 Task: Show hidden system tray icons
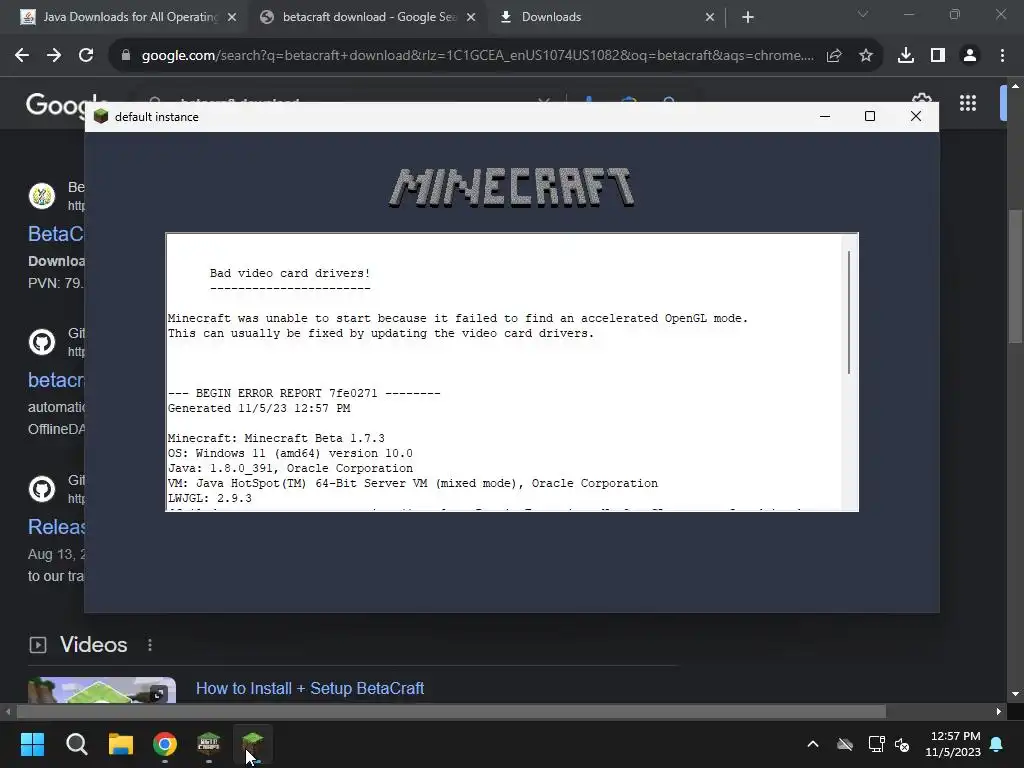(813, 744)
